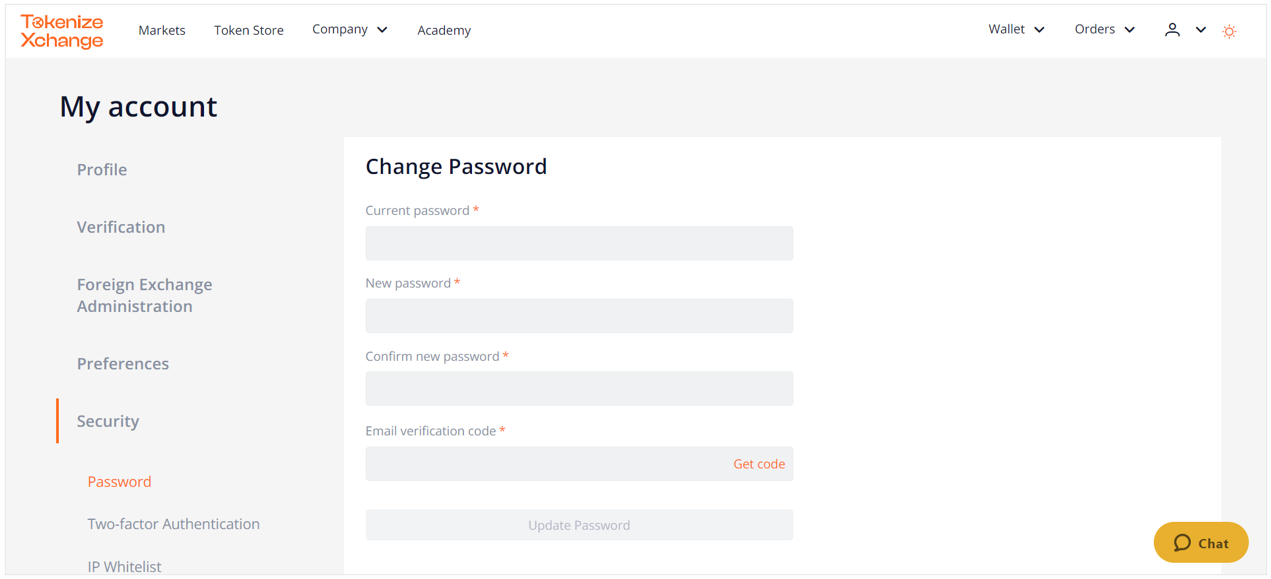The width and height of the screenshot is (1271, 579).
Task: Visit the Academy section
Action: tap(444, 30)
